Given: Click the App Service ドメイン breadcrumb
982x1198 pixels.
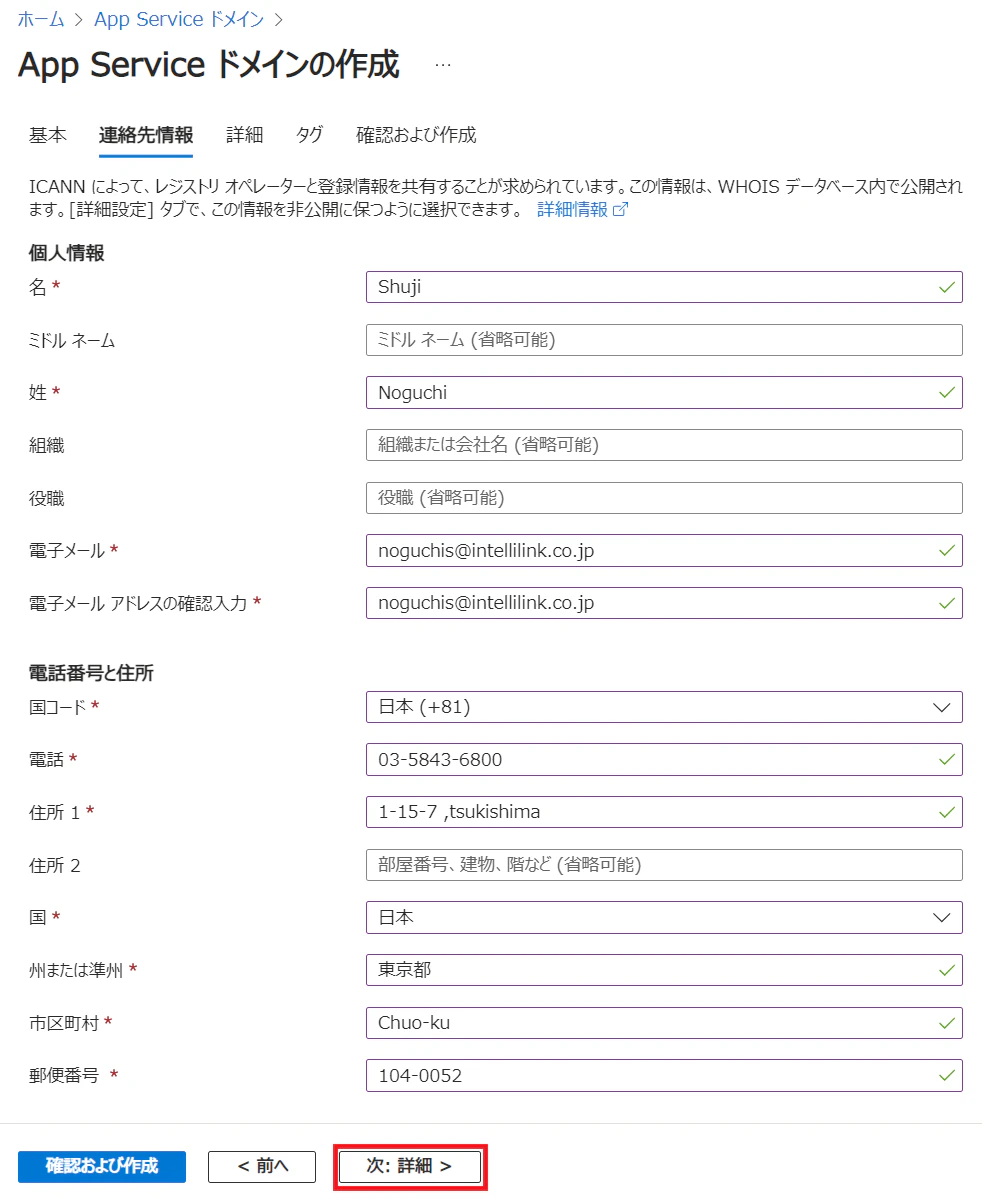Looking at the screenshot, I should (x=179, y=19).
